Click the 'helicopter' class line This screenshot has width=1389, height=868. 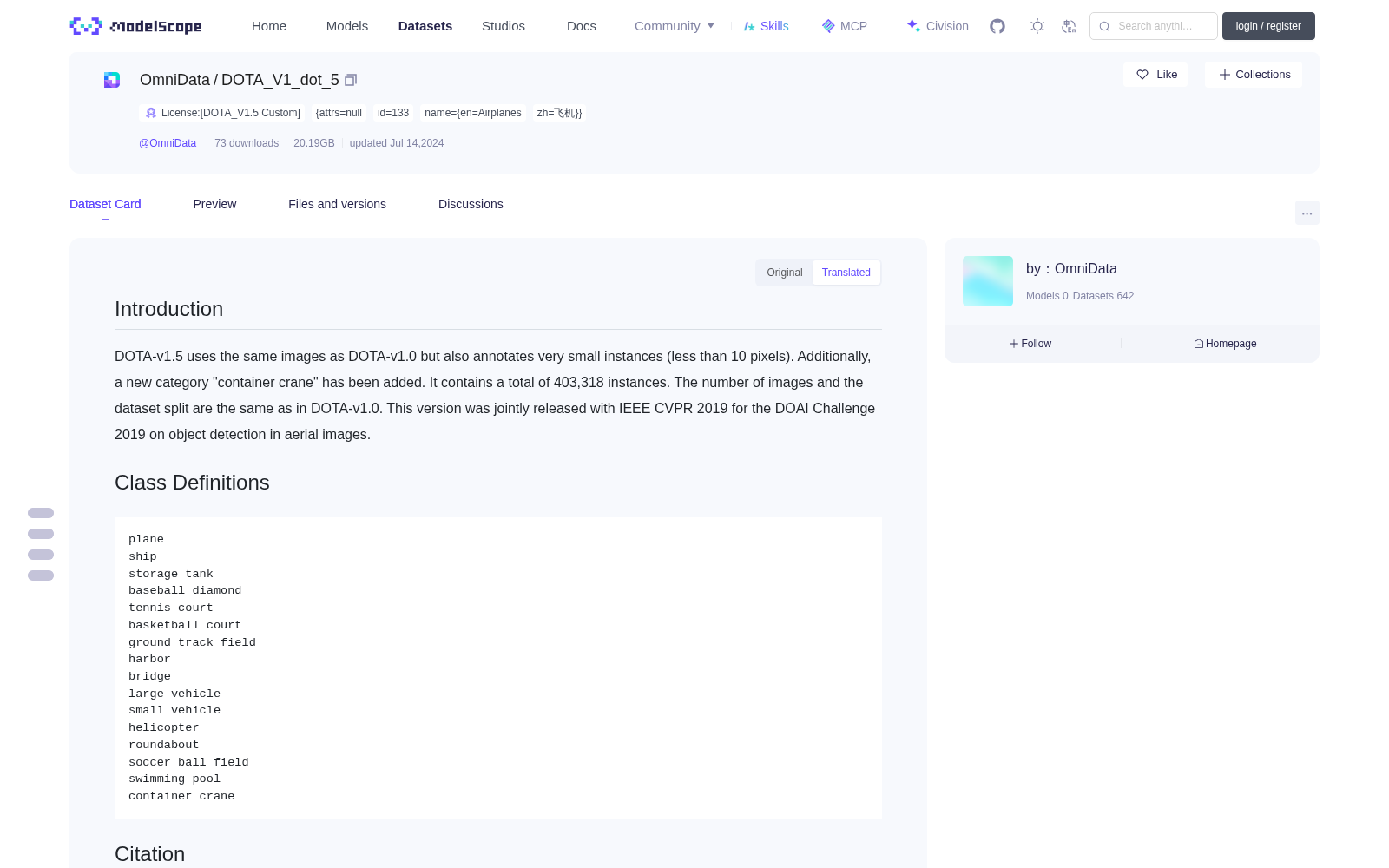[x=164, y=727]
